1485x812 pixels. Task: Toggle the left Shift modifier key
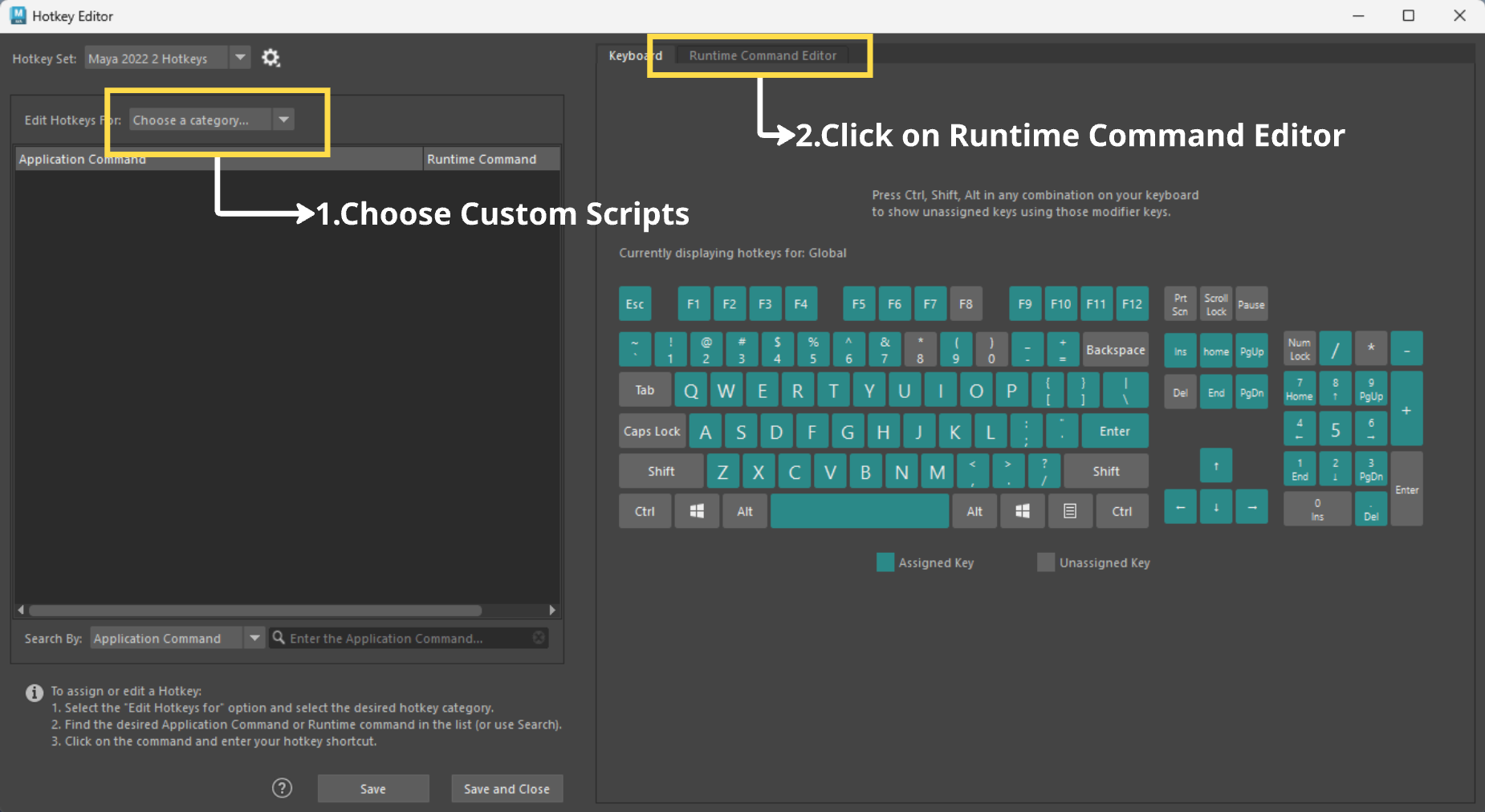pos(661,471)
